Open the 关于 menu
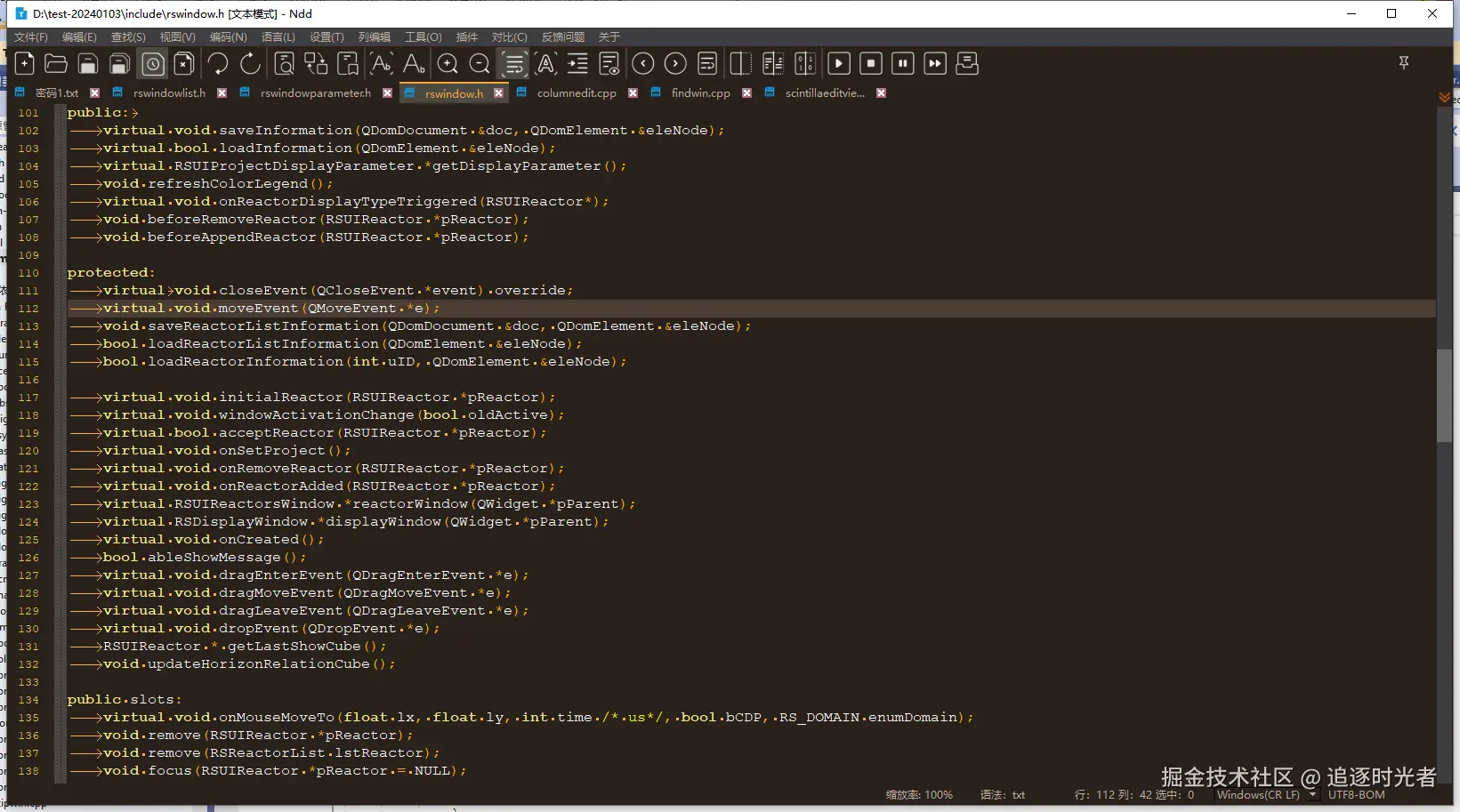Image resolution: width=1460 pixels, height=812 pixels. [x=609, y=37]
